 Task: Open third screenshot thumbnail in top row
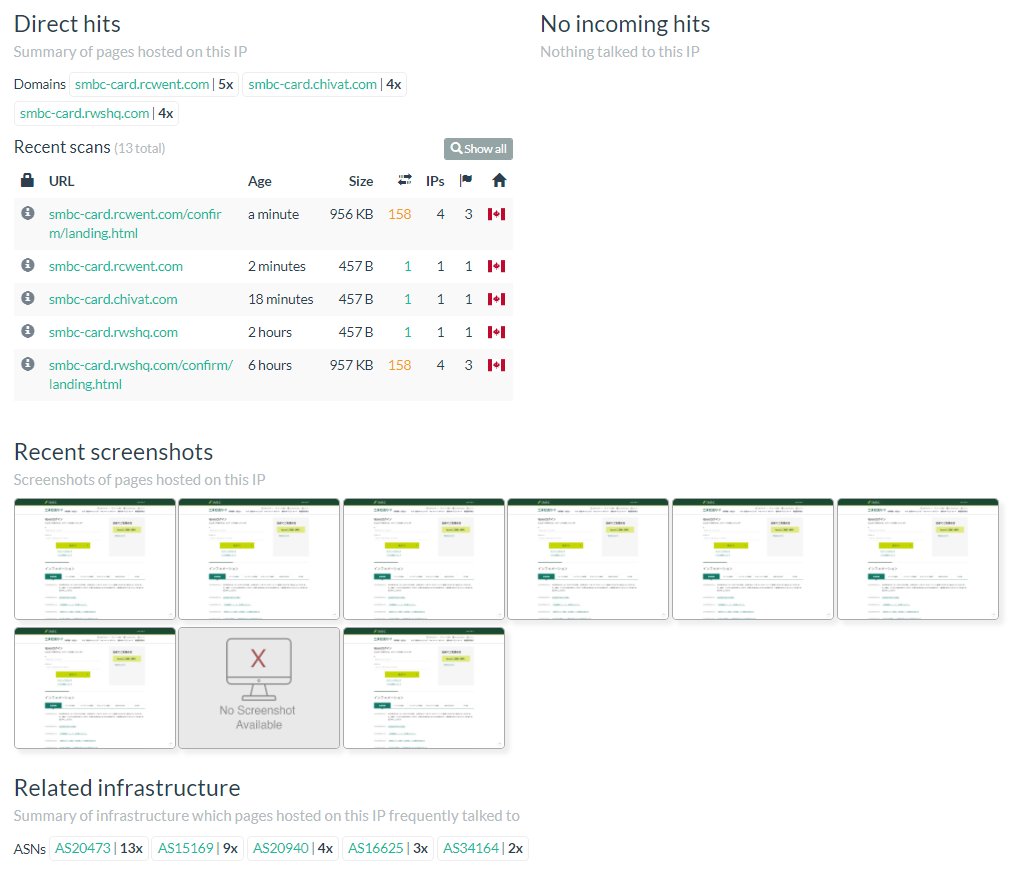(424, 559)
